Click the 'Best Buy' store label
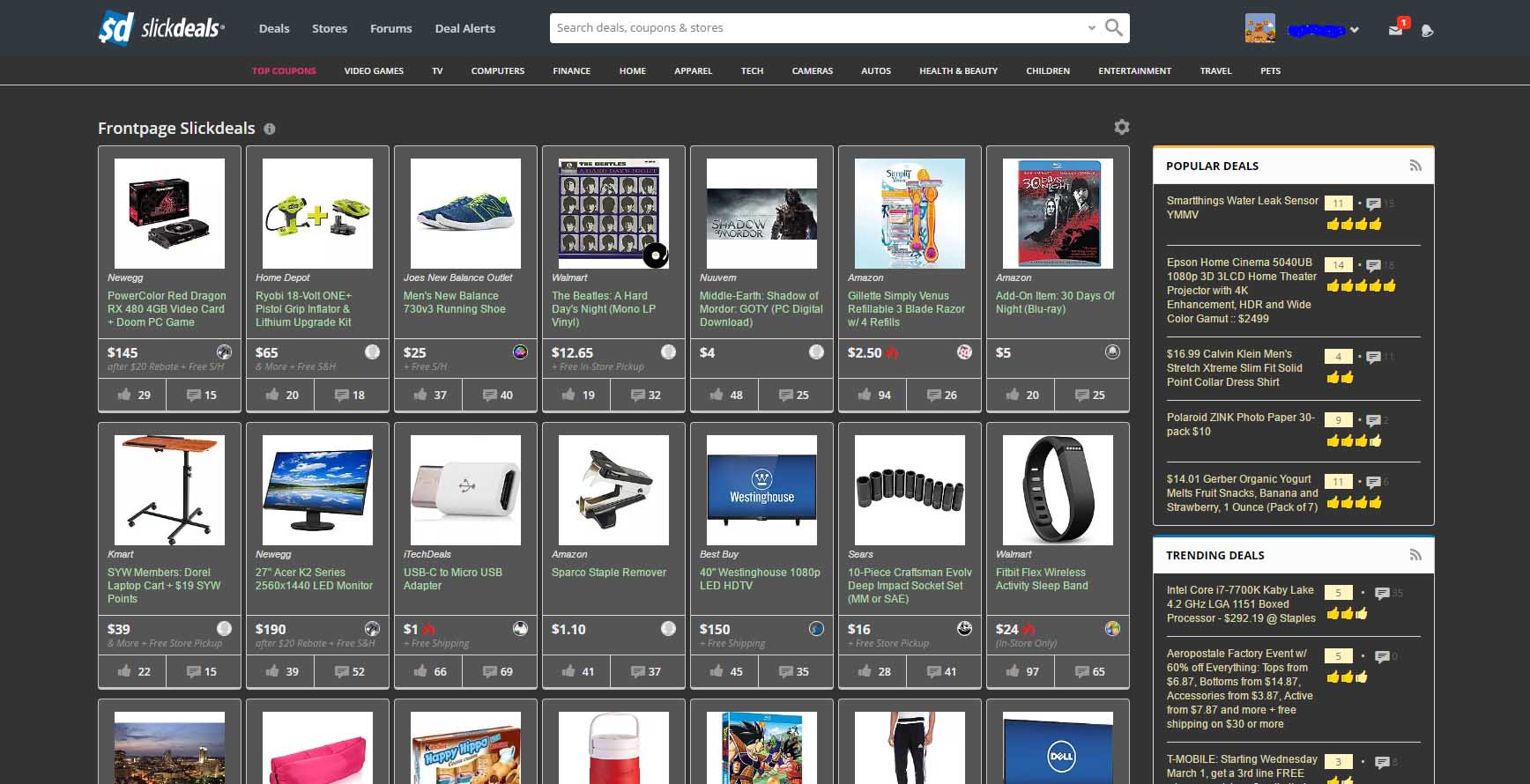This screenshot has height=784, width=1530. 719,554
